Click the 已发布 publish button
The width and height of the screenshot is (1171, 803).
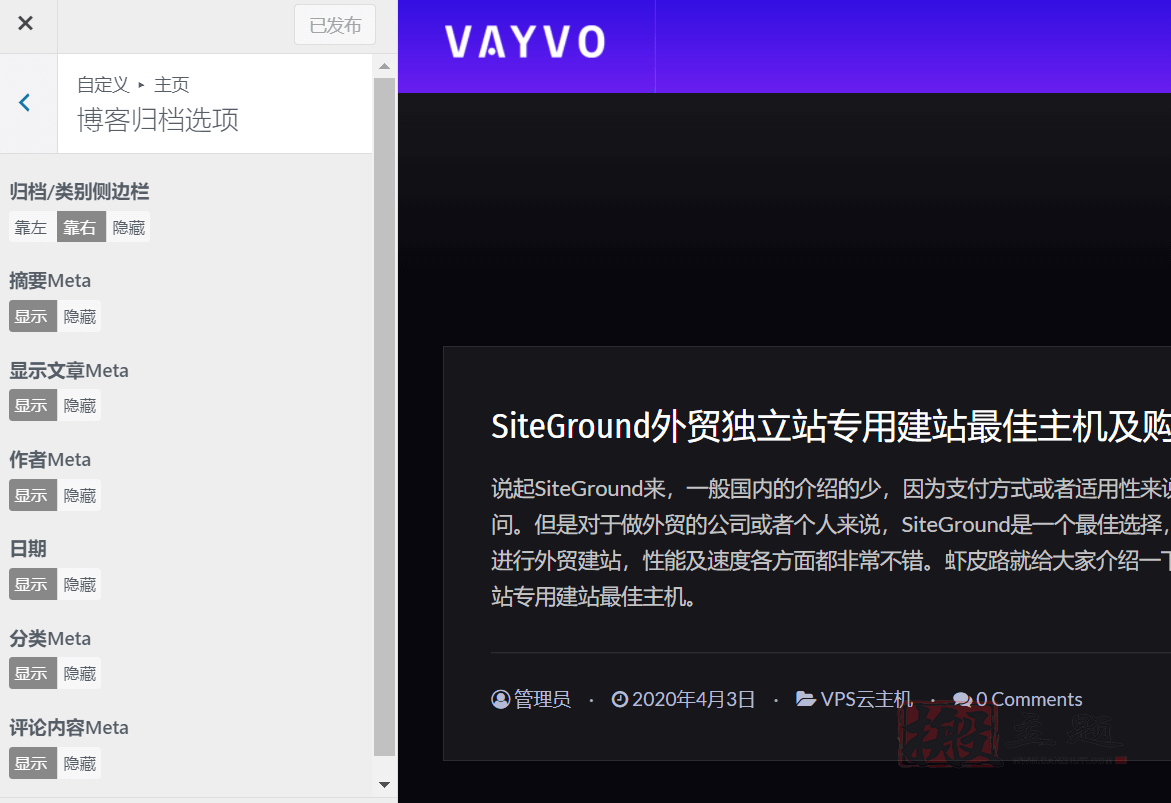(335, 25)
